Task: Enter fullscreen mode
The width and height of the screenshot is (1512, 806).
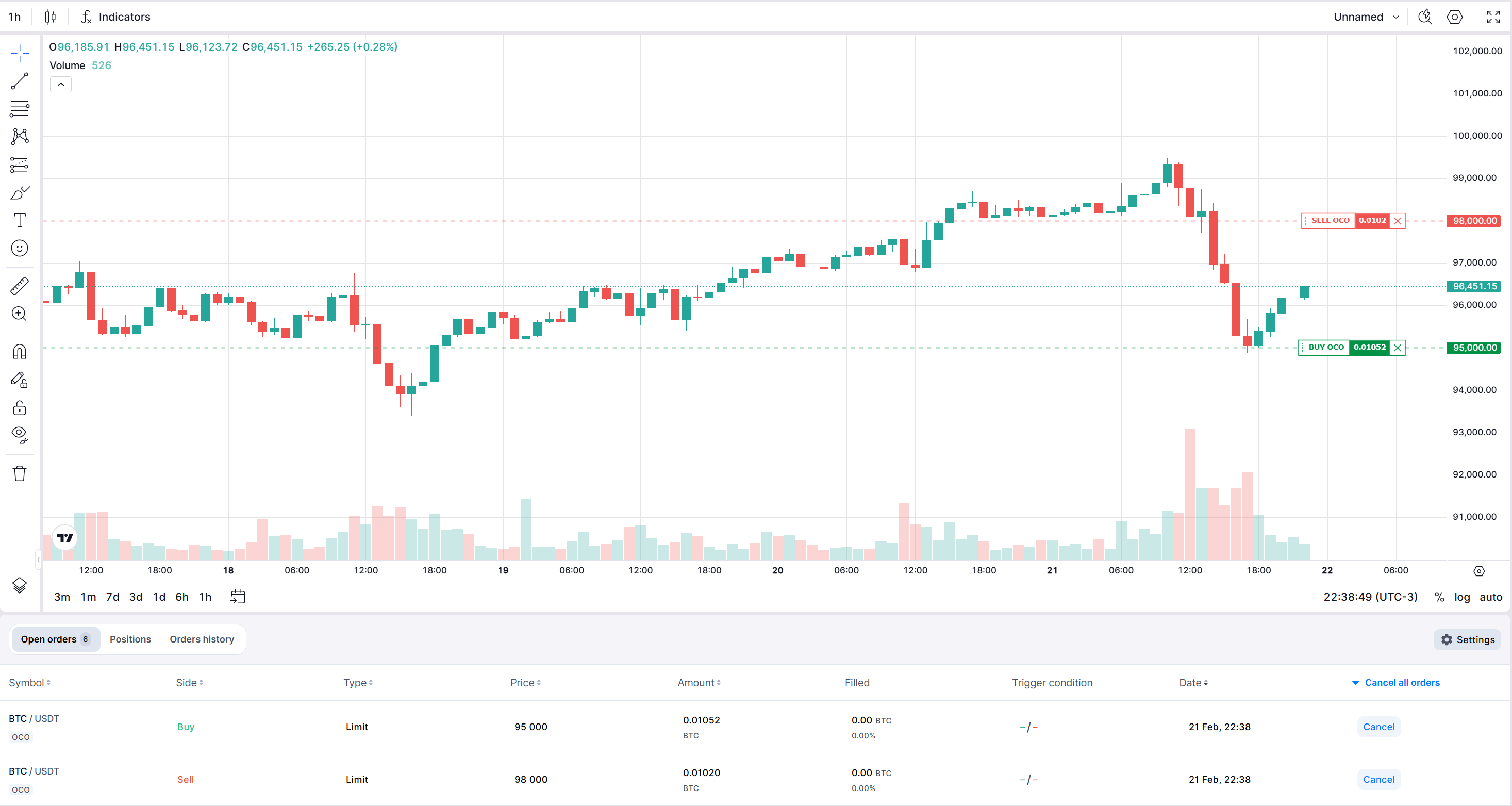Action: click(x=1493, y=17)
